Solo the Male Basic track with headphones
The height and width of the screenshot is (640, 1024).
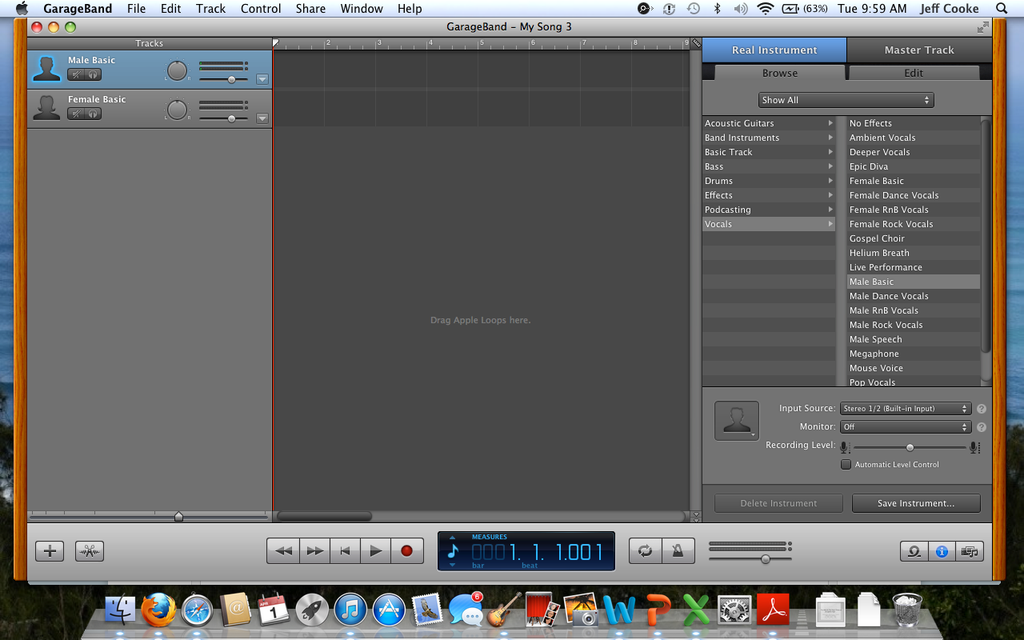(93, 74)
